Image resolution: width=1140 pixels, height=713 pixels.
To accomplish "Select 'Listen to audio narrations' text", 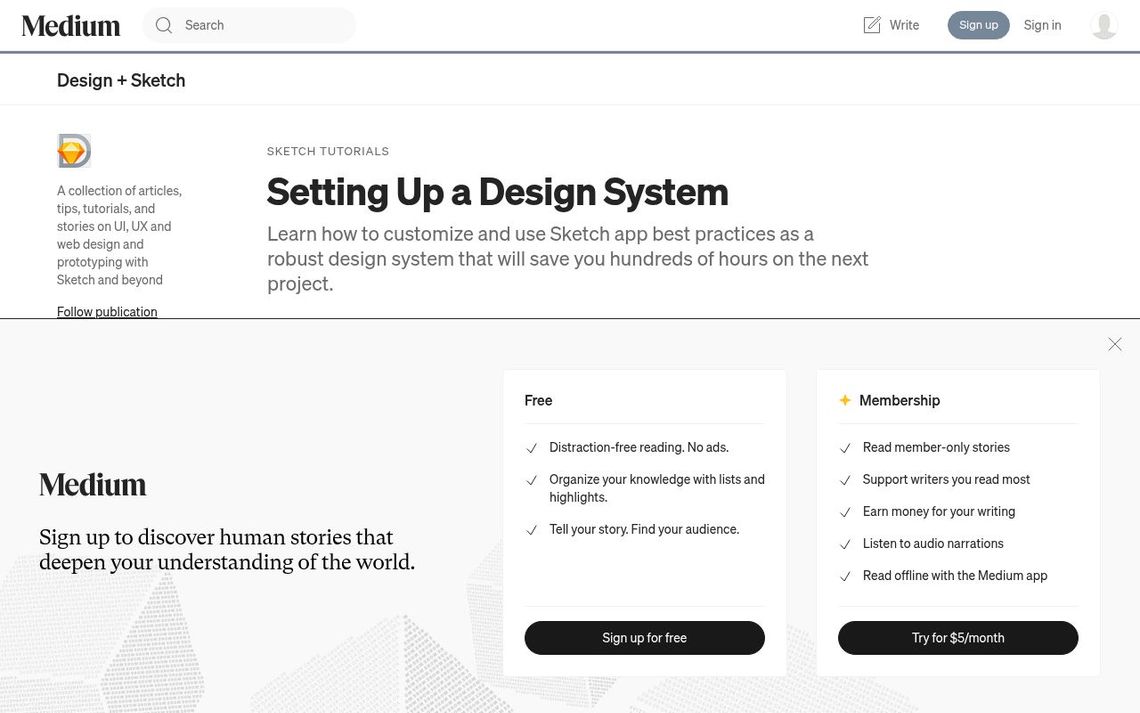I will 933,543.
